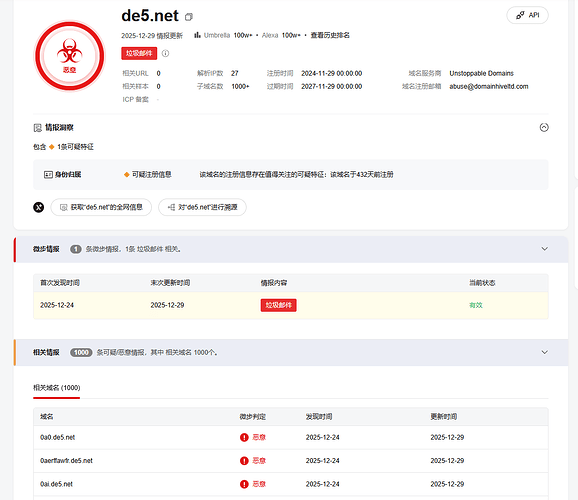The height and width of the screenshot is (500, 578).
Task: Open 0a0.de5.net domain row
Action: point(291,437)
